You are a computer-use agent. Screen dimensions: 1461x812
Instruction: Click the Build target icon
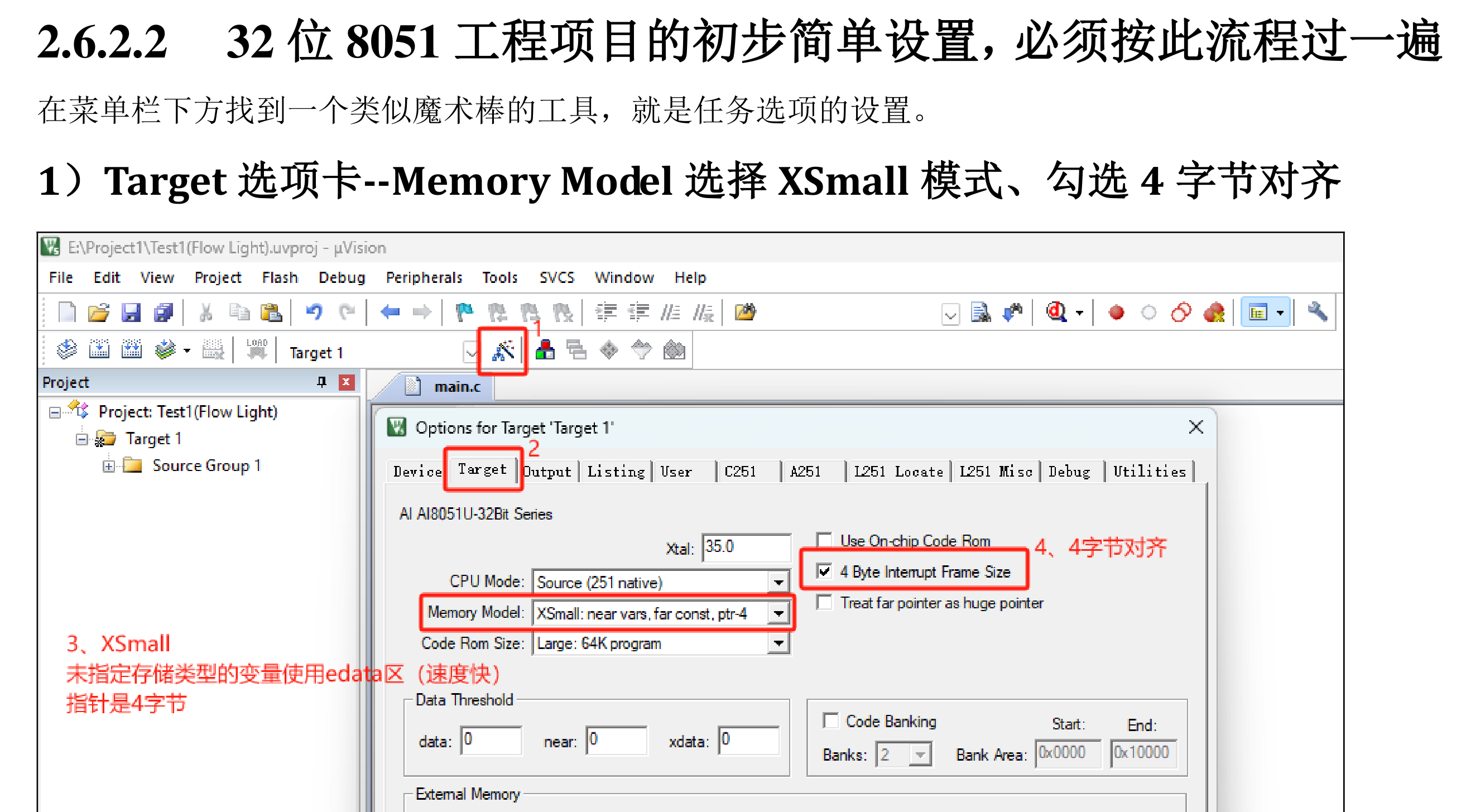point(99,349)
